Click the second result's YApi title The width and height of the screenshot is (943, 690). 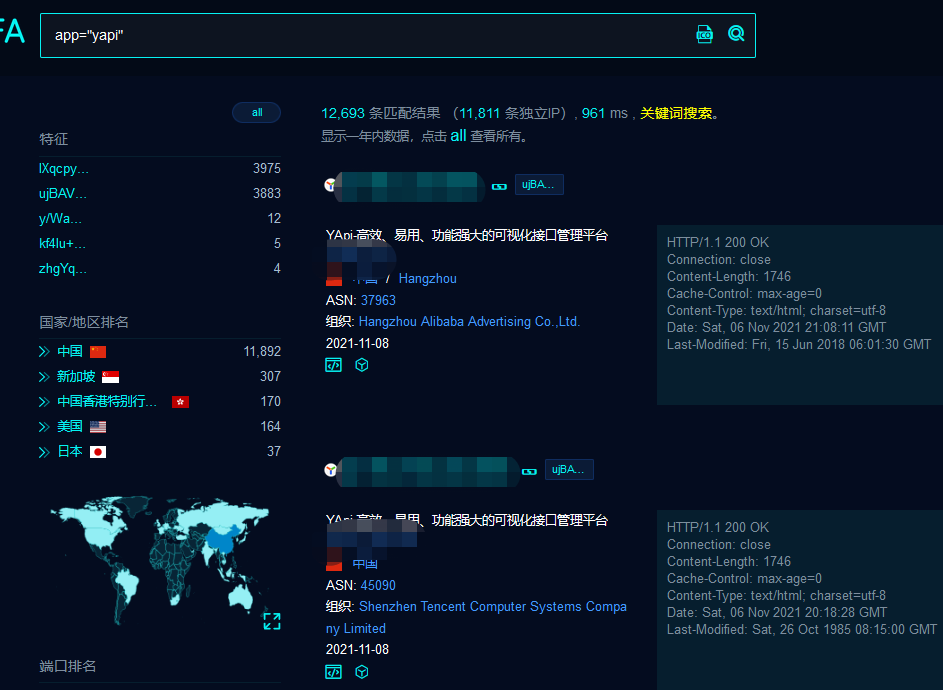tap(467, 520)
